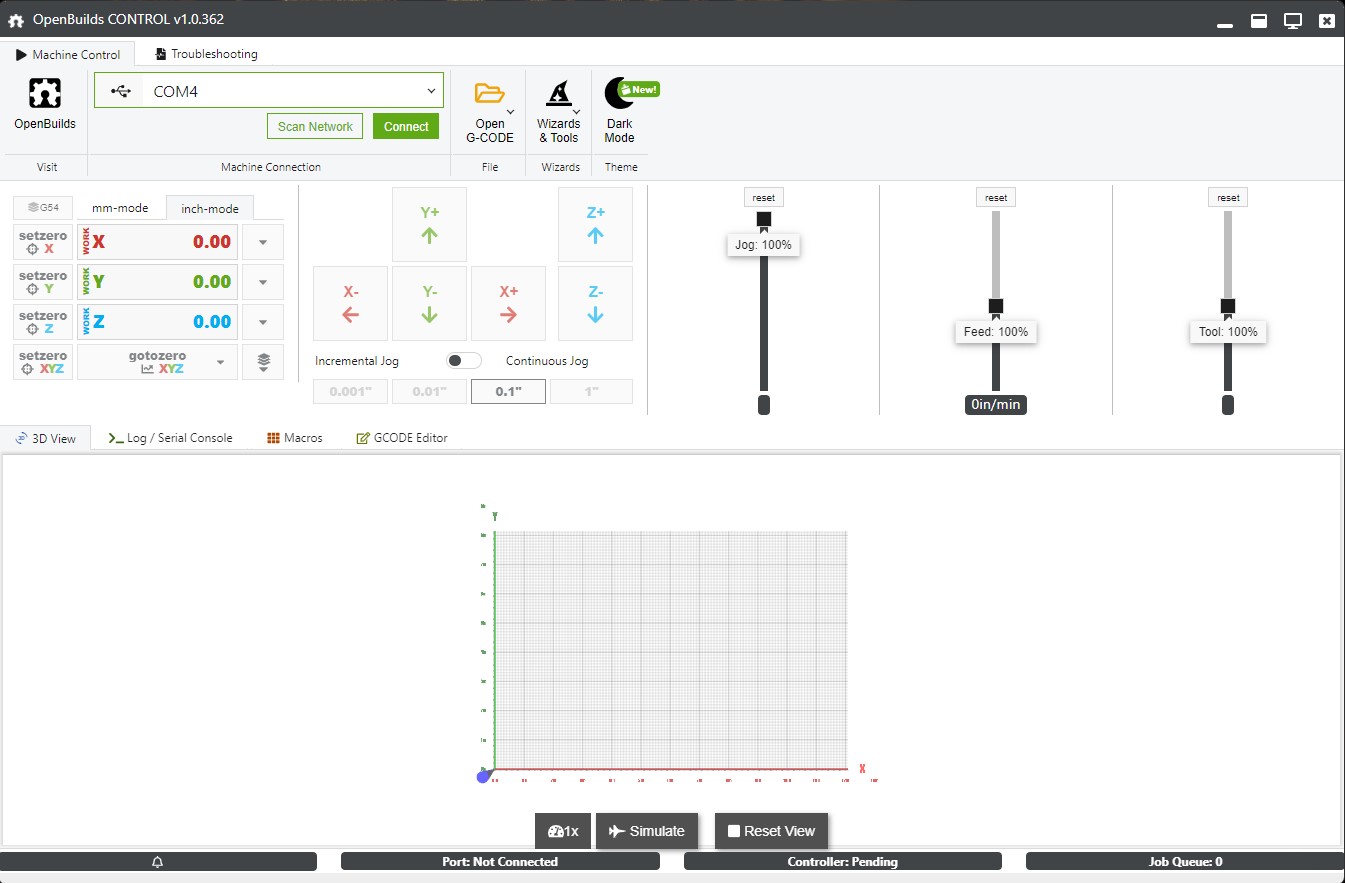
Task: Click the USB port icon
Action: pos(121,91)
